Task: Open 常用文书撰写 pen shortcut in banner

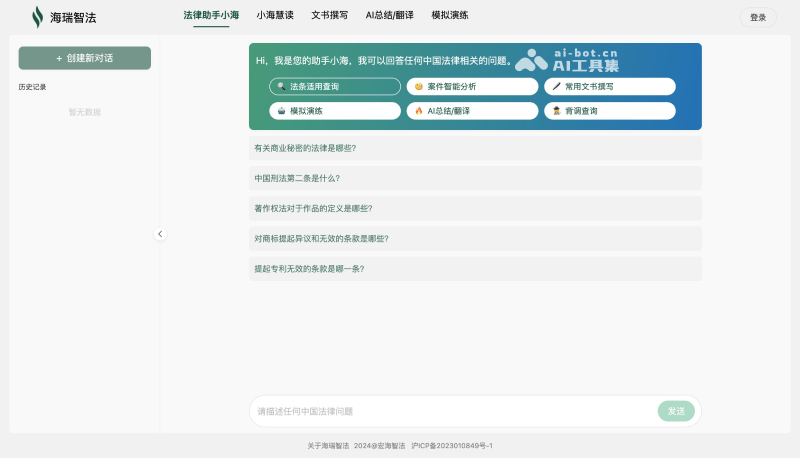Action: [x=609, y=87]
